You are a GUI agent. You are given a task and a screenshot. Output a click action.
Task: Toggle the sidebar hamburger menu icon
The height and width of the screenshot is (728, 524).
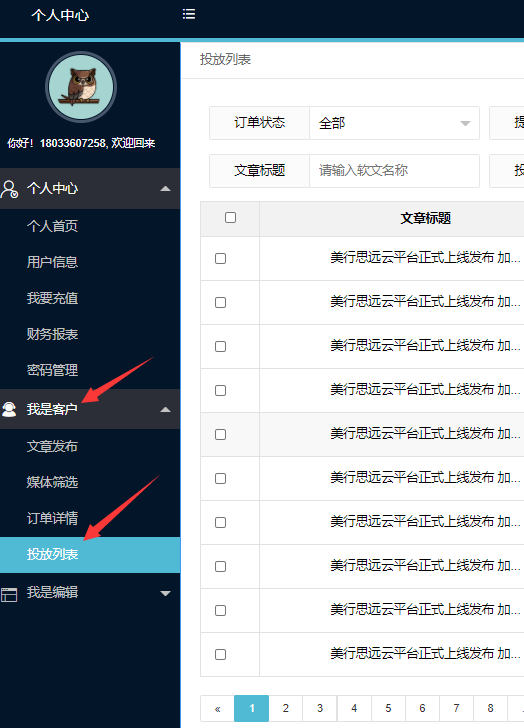[188, 14]
